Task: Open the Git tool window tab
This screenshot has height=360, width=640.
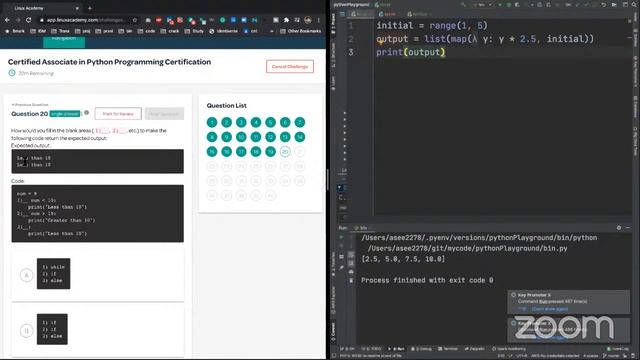Action: [347, 349]
